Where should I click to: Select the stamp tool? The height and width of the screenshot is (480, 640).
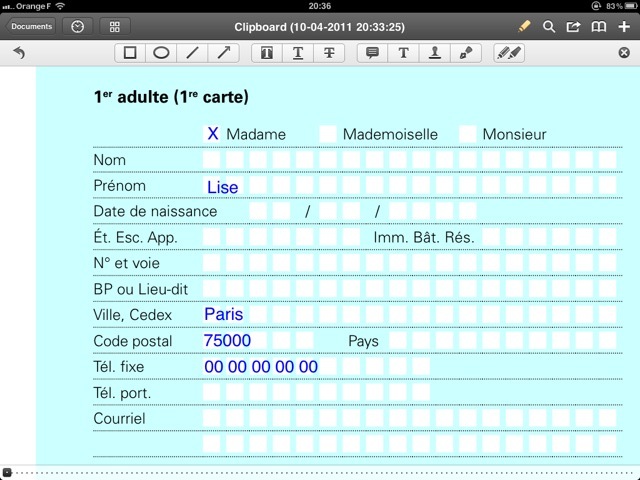[435, 53]
